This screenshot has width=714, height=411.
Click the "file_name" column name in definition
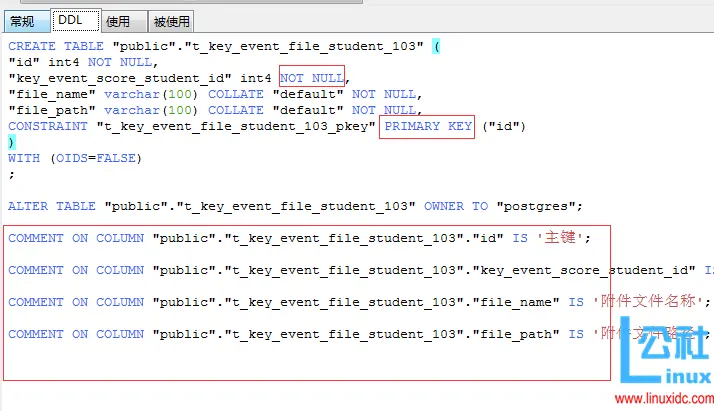point(52,94)
